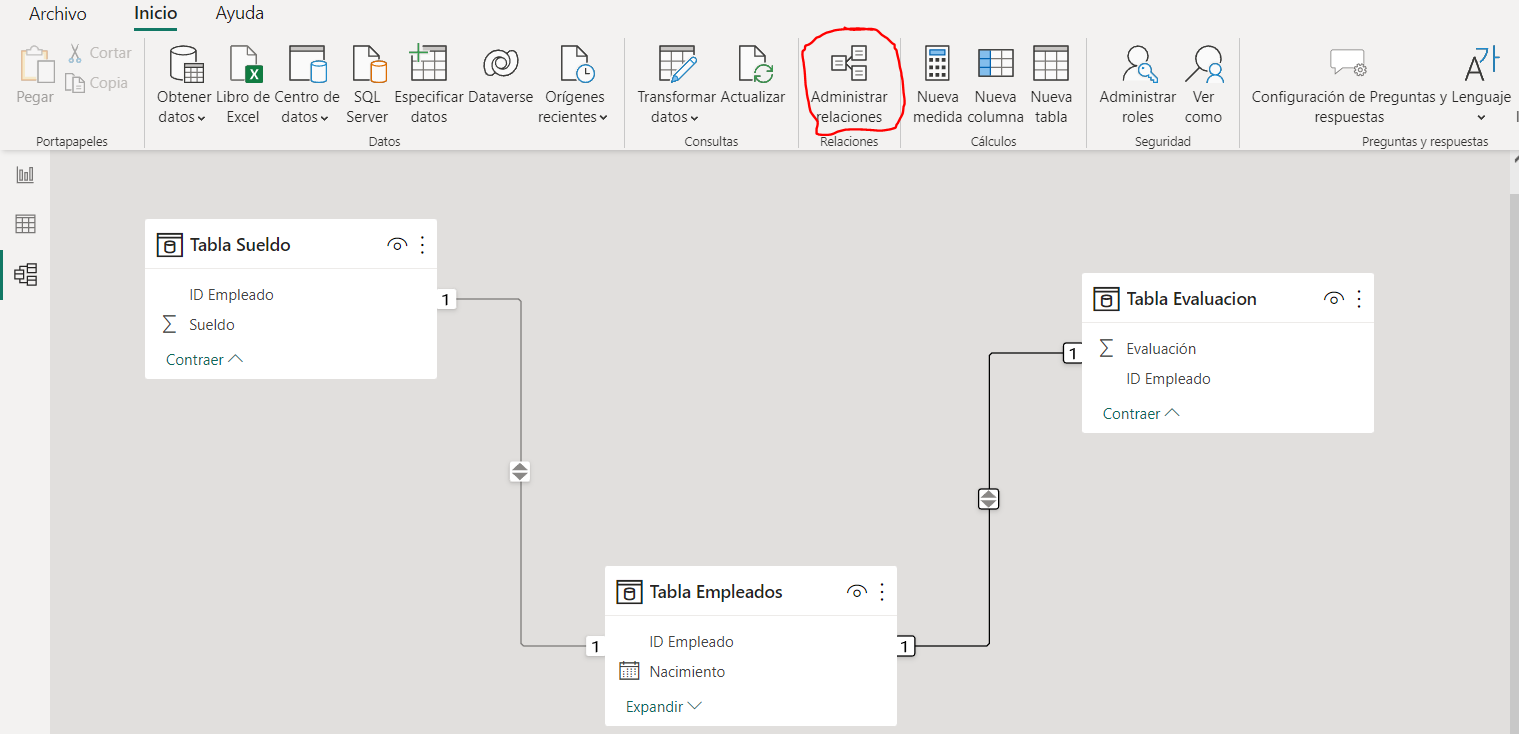Click the Lenguaje icon

(1481, 64)
